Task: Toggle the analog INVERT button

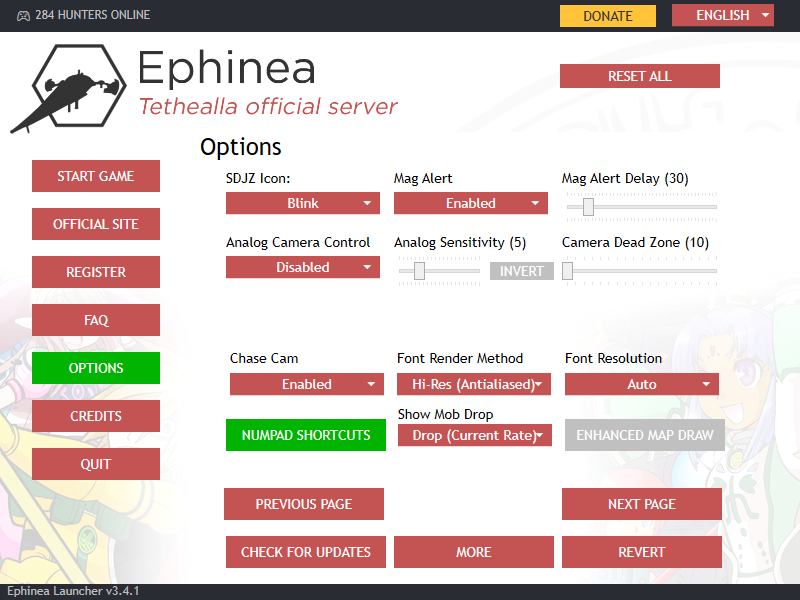Action: pos(521,271)
